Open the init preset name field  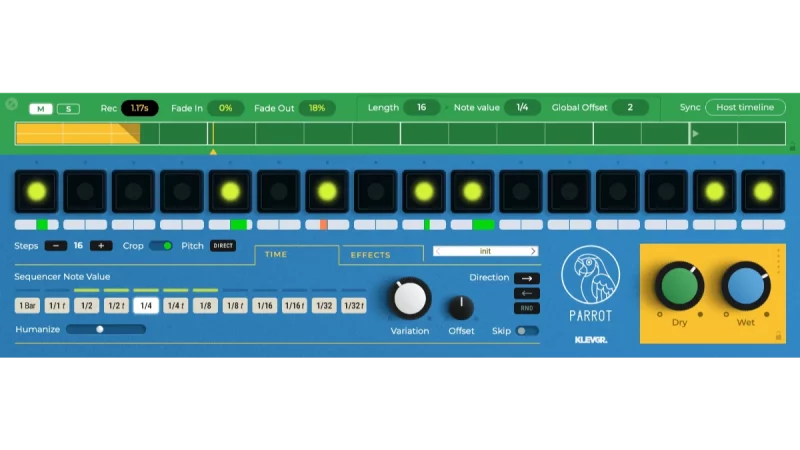(x=485, y=251)
